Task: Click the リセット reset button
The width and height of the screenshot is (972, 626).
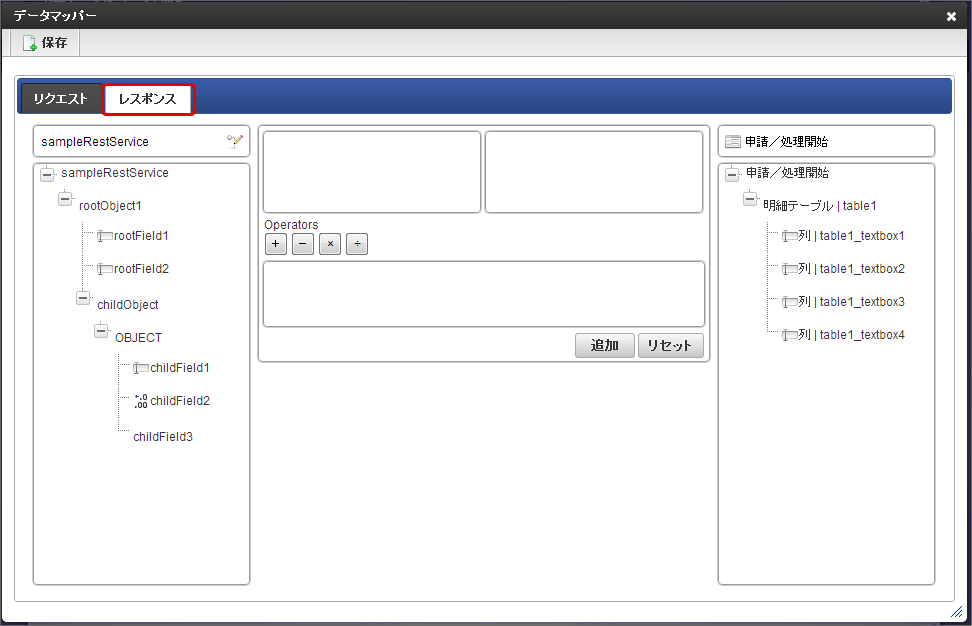Action: 670,345
